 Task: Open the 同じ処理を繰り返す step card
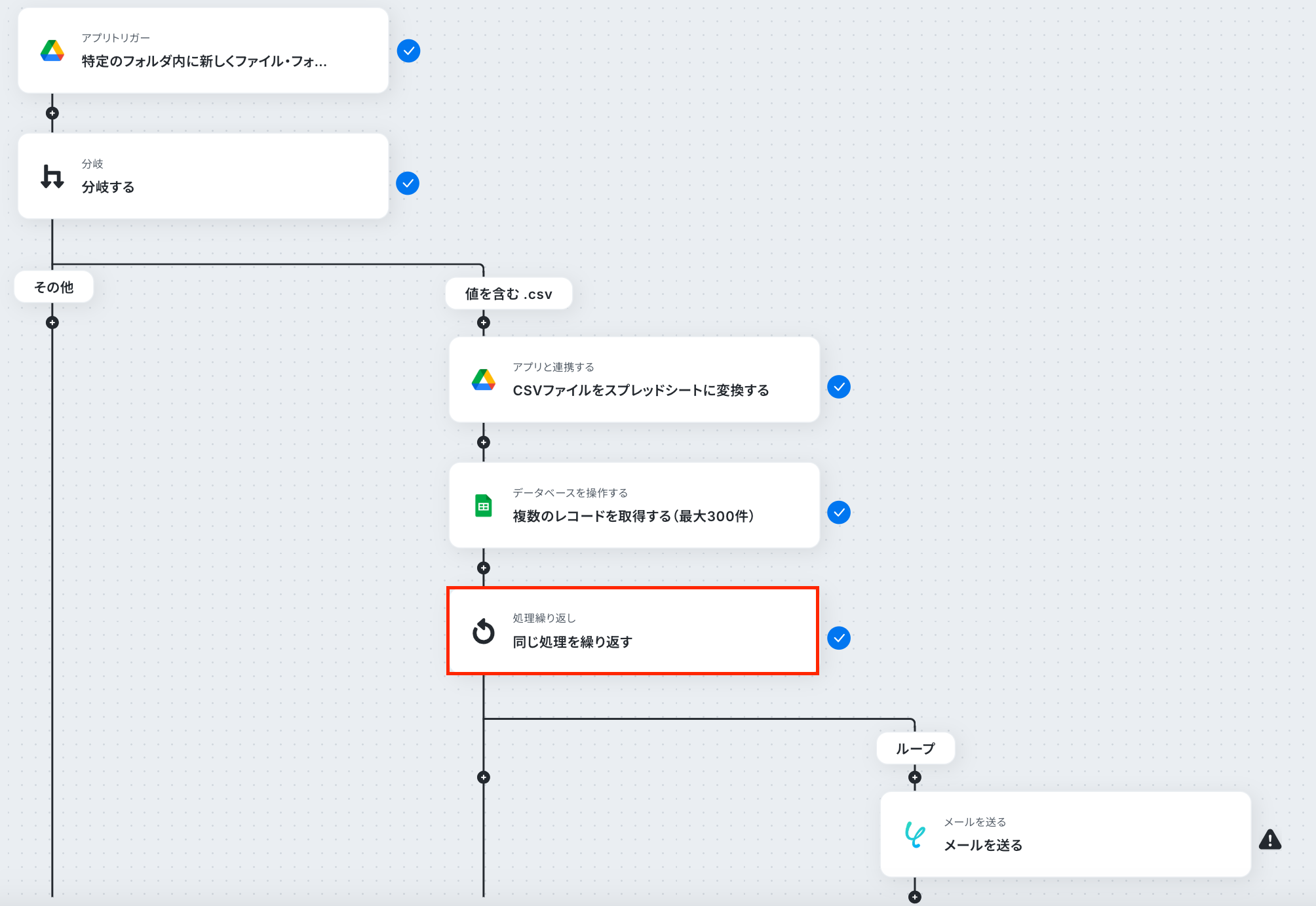tap(632, 631)
